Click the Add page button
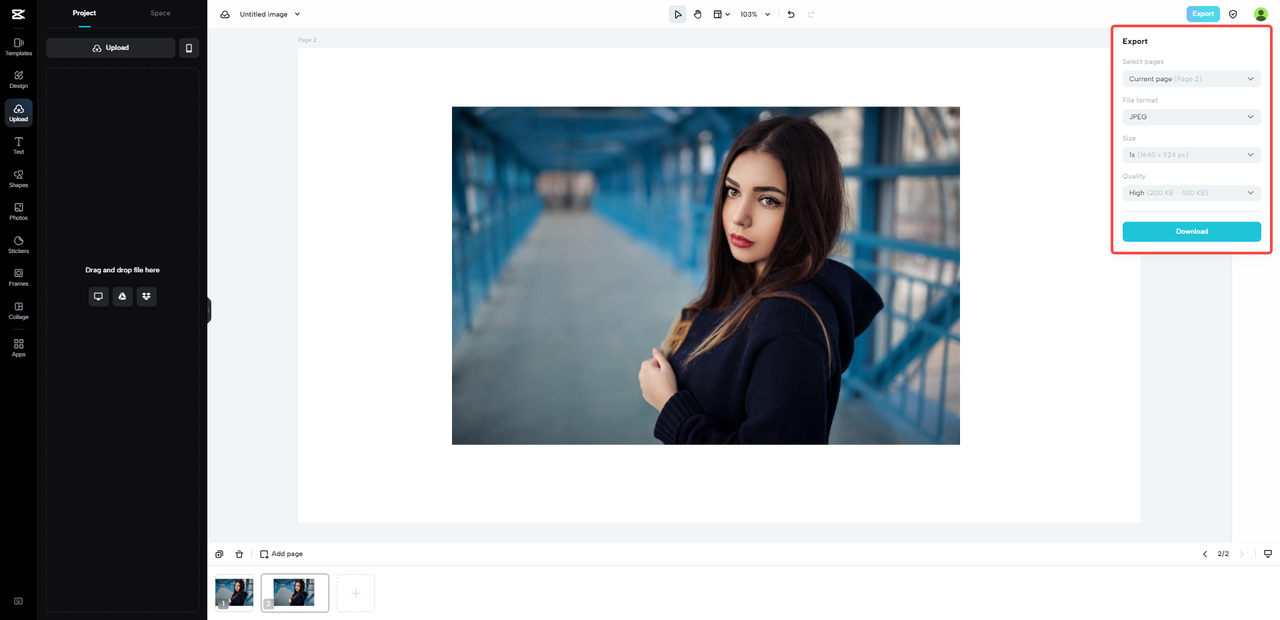This screenshot has width=1280, height=620. 281,554
